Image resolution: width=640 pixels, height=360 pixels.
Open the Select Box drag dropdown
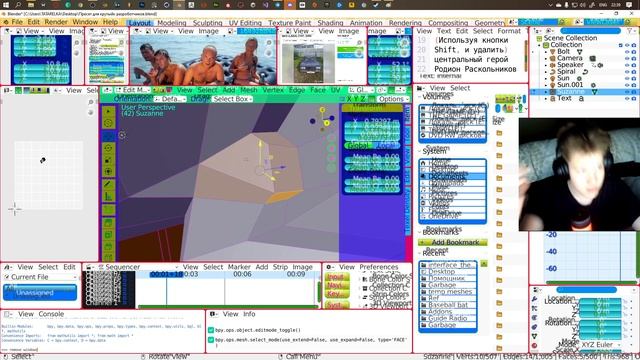pyautogui.click(x=232, y=99)
